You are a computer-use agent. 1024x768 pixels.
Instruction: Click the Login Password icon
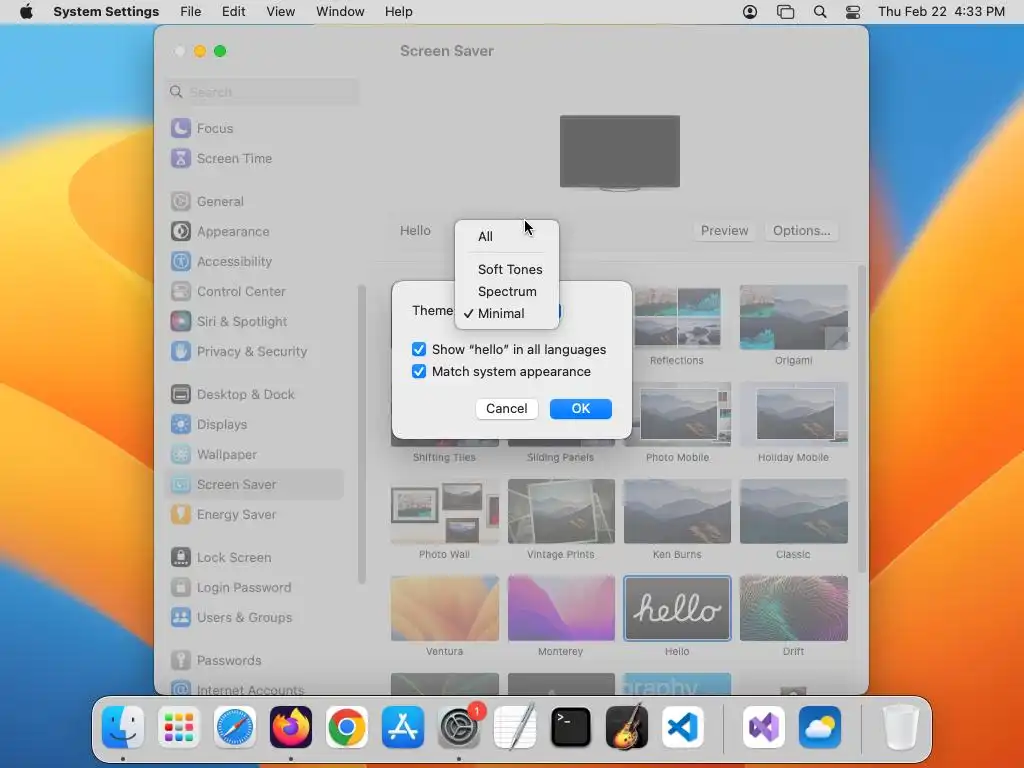[x=181, y=588]
